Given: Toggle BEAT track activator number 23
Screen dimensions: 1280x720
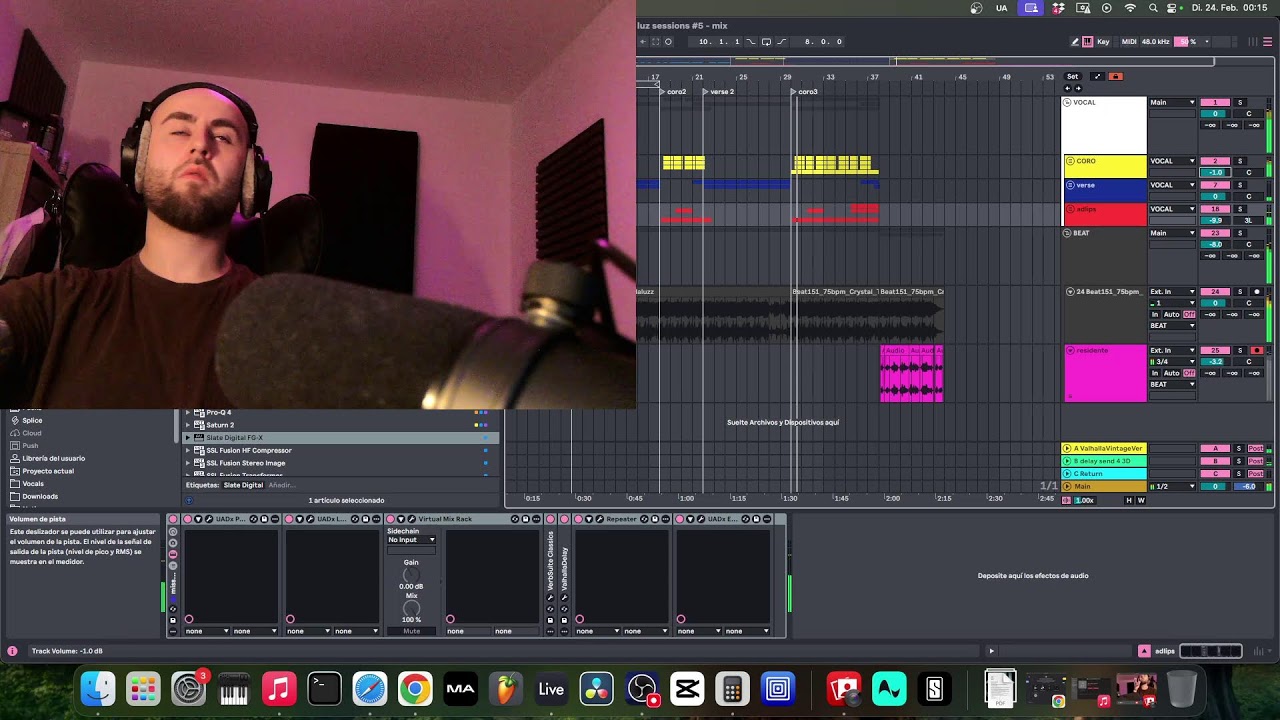Looking at the screenshot, I should (x=1215, y=233).
